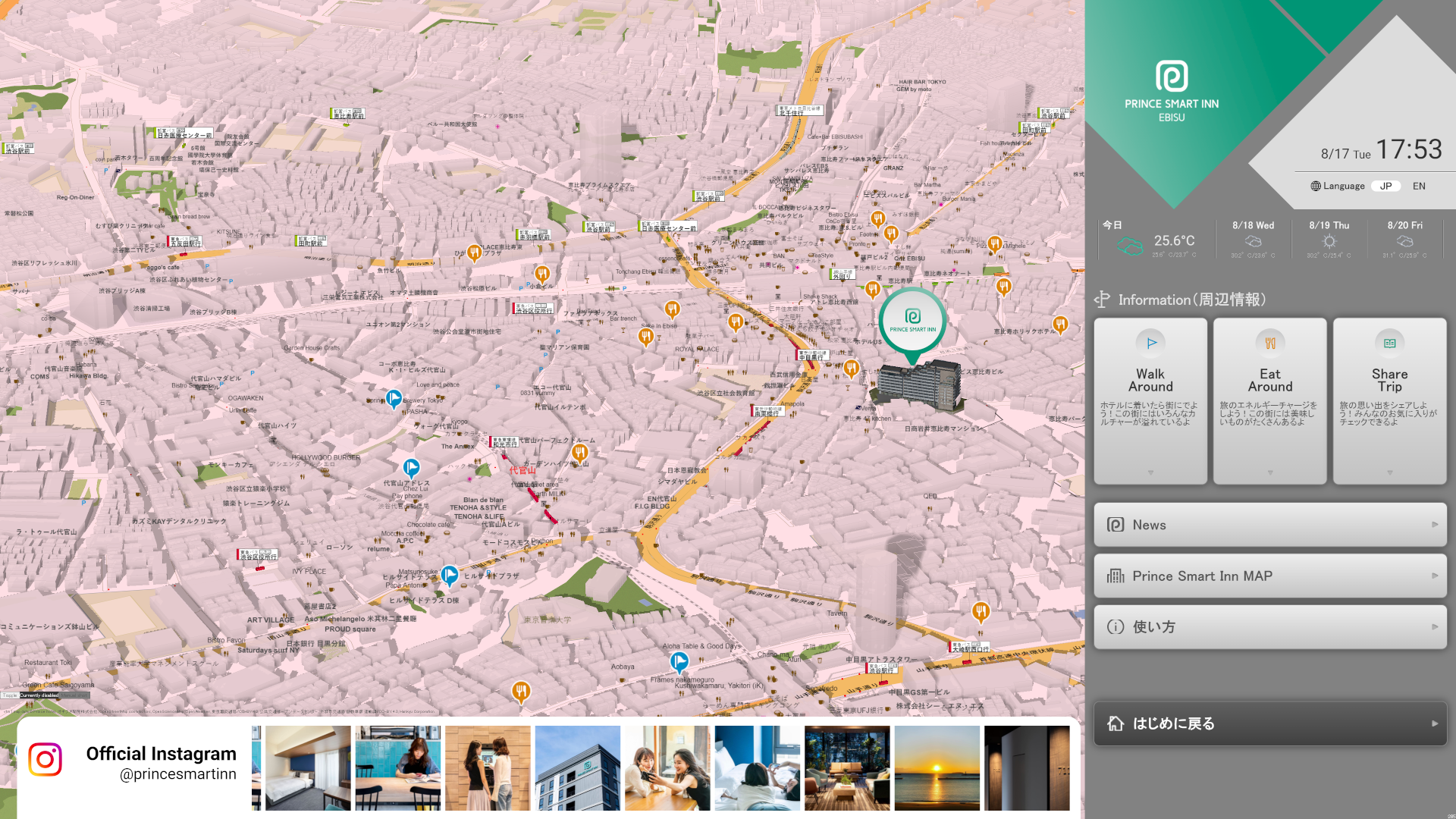
Task: Open Prince Smart Inn MAP
Action: click(x=1270, y=576)
